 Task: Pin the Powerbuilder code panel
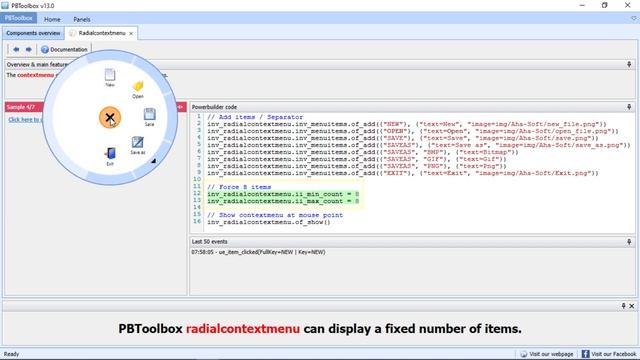(x=629, y=107)
